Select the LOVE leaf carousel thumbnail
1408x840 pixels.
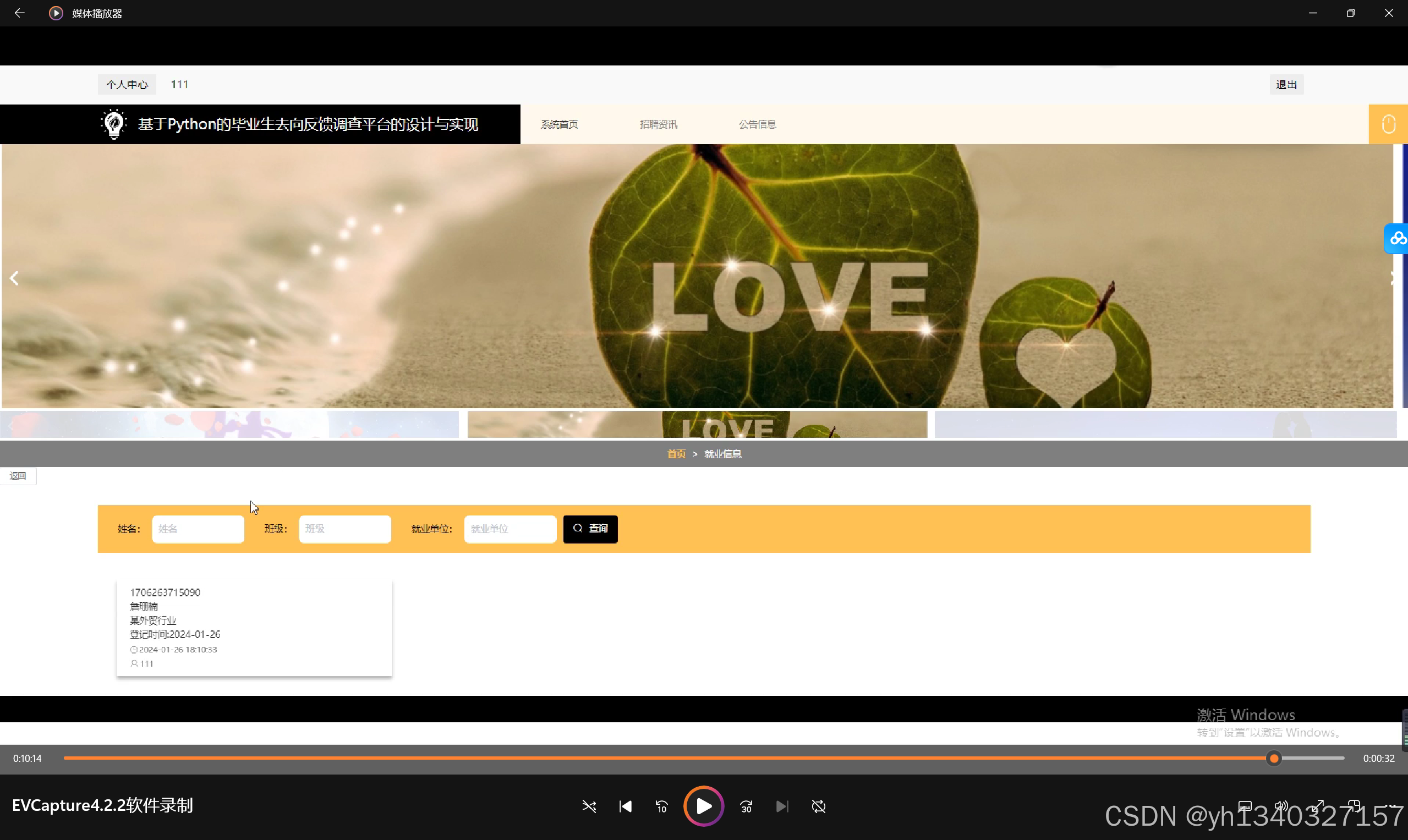(698, 425)
